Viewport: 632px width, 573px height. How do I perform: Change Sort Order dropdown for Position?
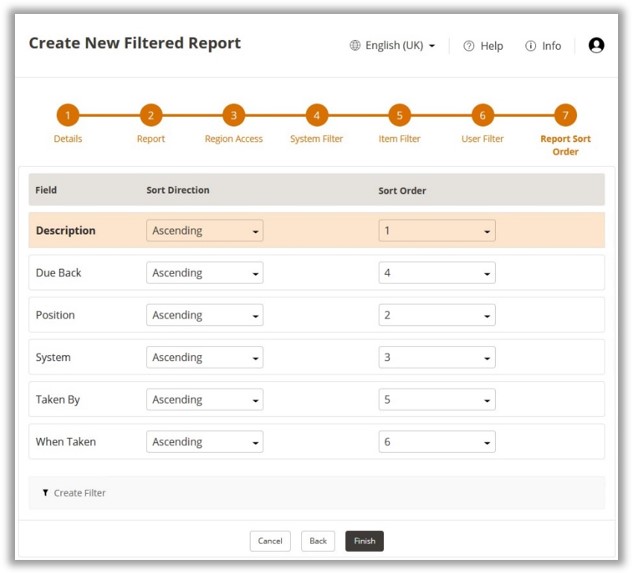436,315
